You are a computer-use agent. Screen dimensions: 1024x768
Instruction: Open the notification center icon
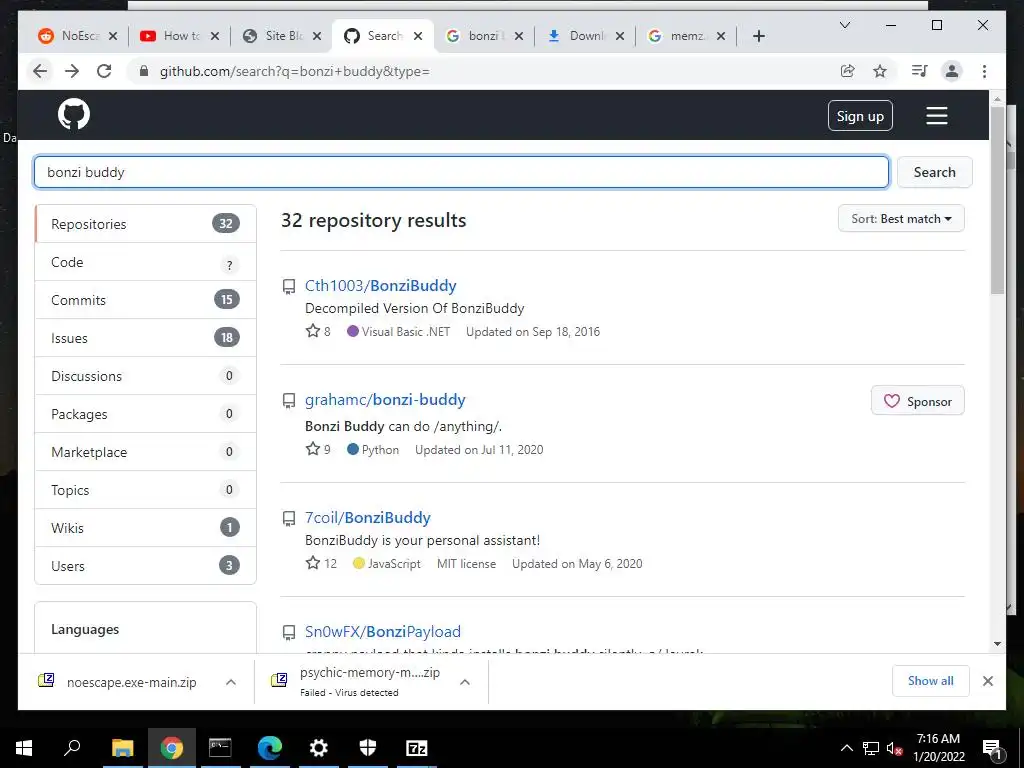[991, 748]
